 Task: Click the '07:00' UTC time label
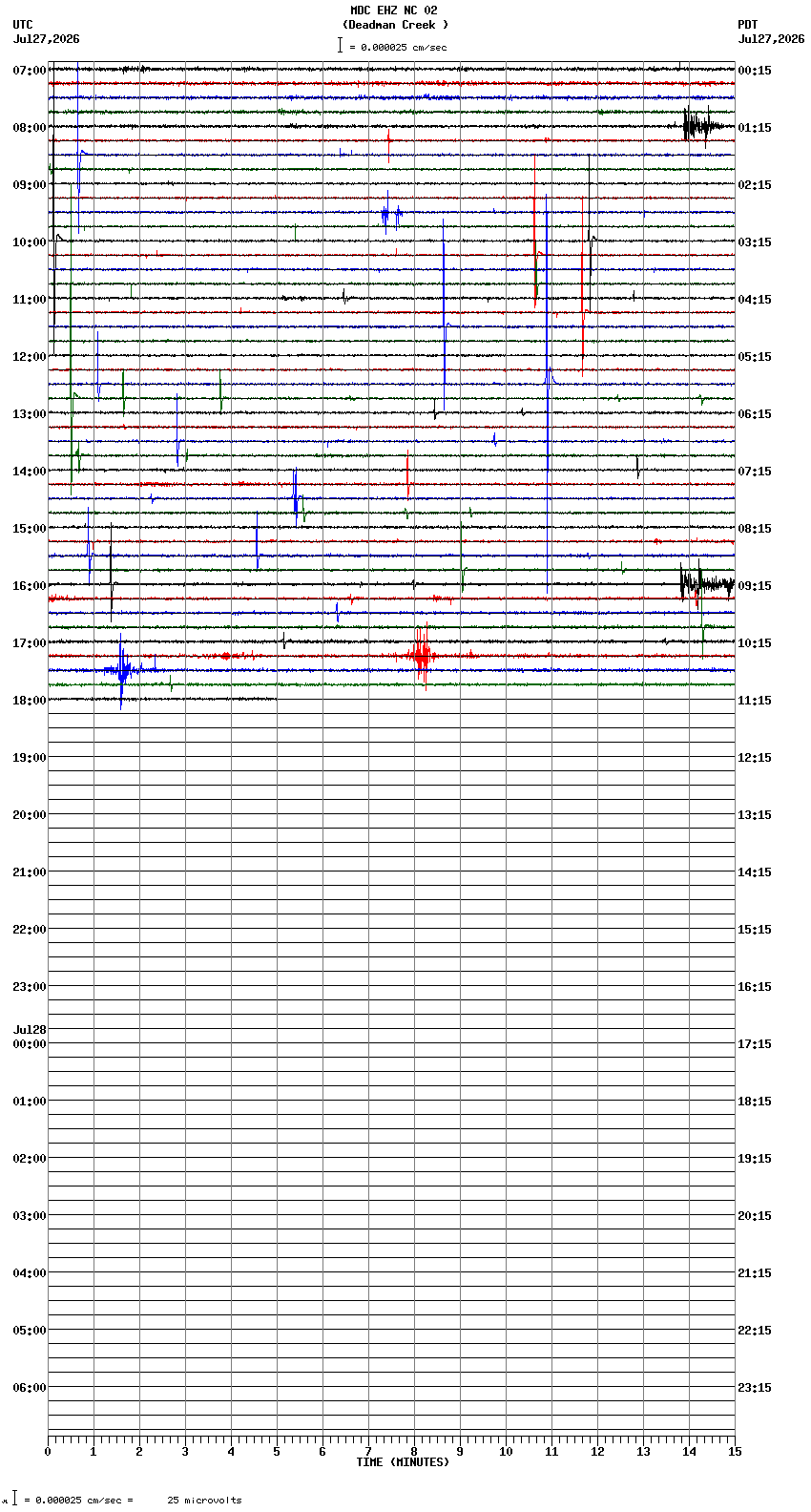click(30, 71)
